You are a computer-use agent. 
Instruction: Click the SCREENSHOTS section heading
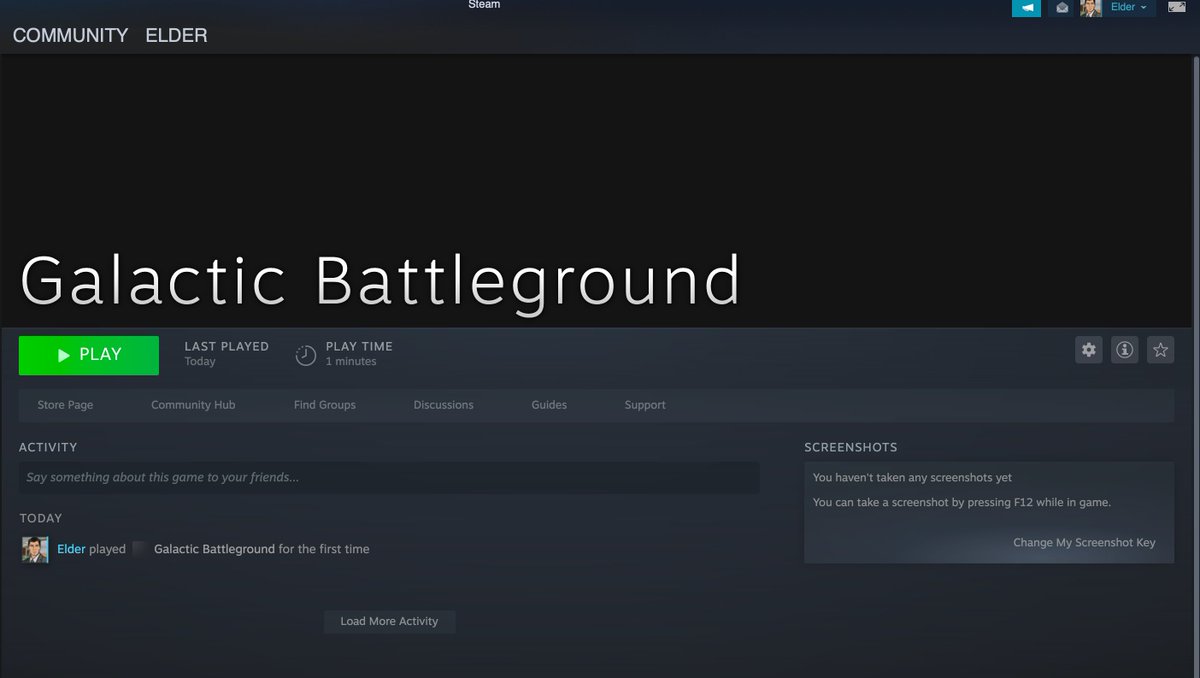click(851, 447)
